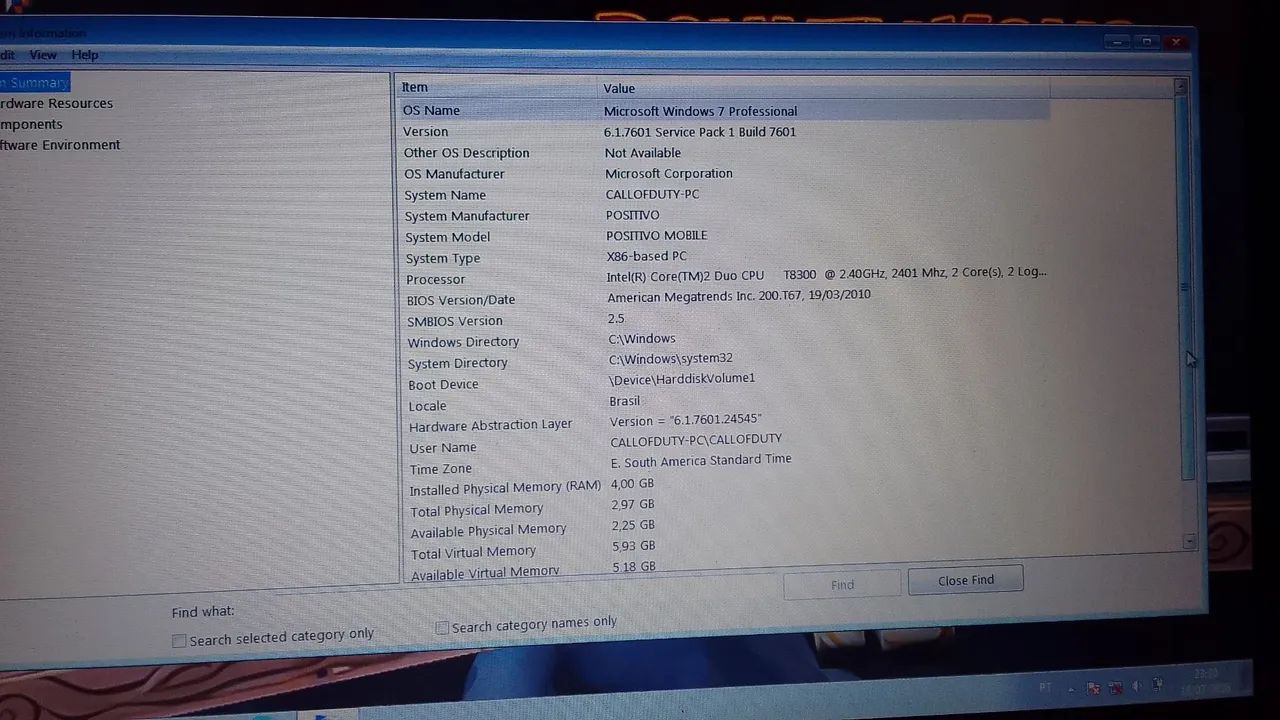
Task: Click the CALLOFDUTY-PC value
Action: [652, 194]
